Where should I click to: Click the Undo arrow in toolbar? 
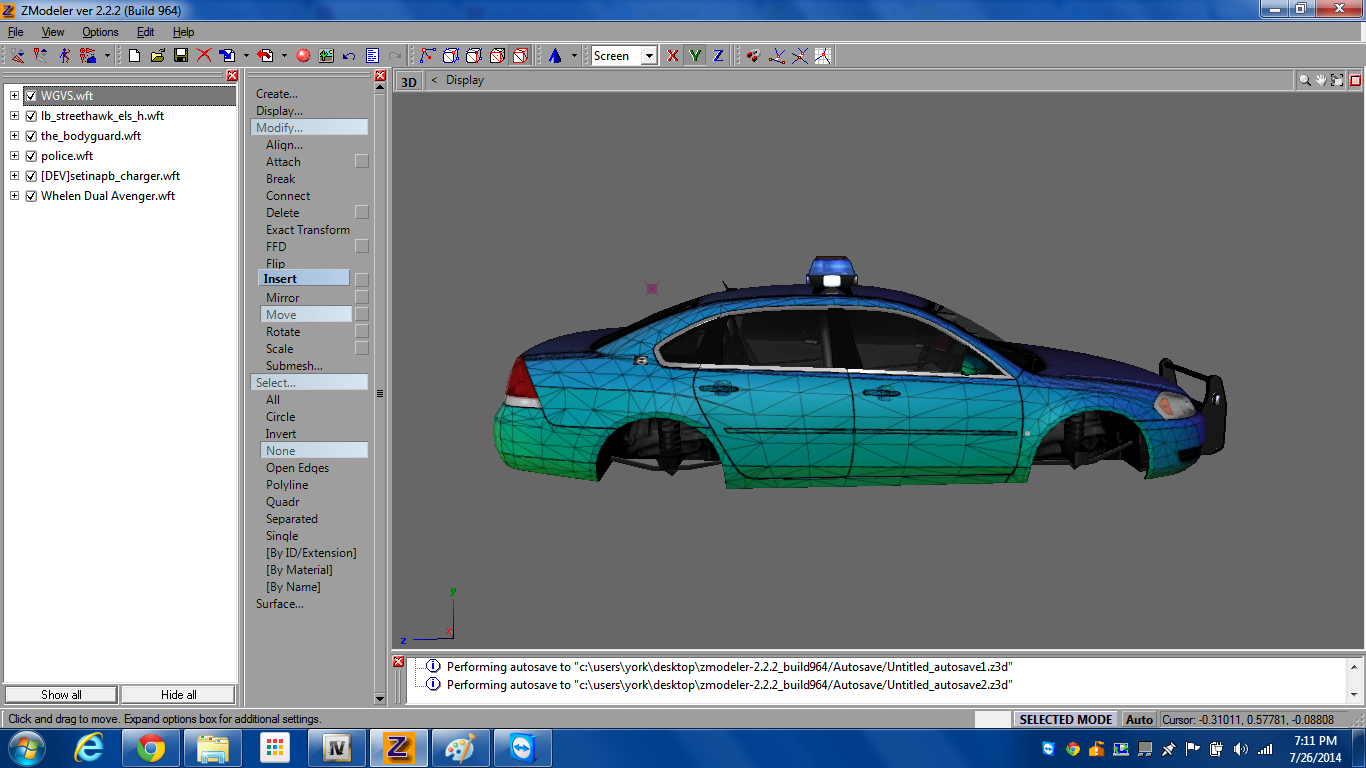pyautogui.click(x=349, y=56)
